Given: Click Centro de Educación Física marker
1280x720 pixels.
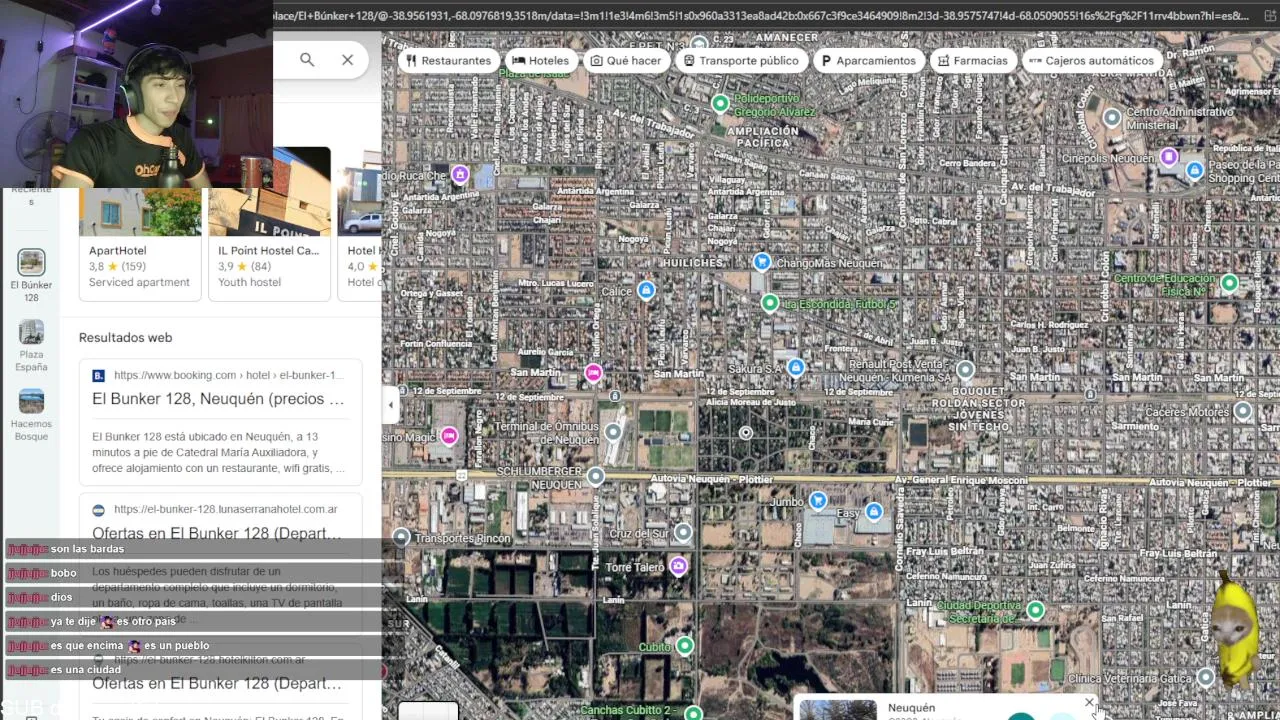Looking at the screenshot, I should coord(1230,283).
